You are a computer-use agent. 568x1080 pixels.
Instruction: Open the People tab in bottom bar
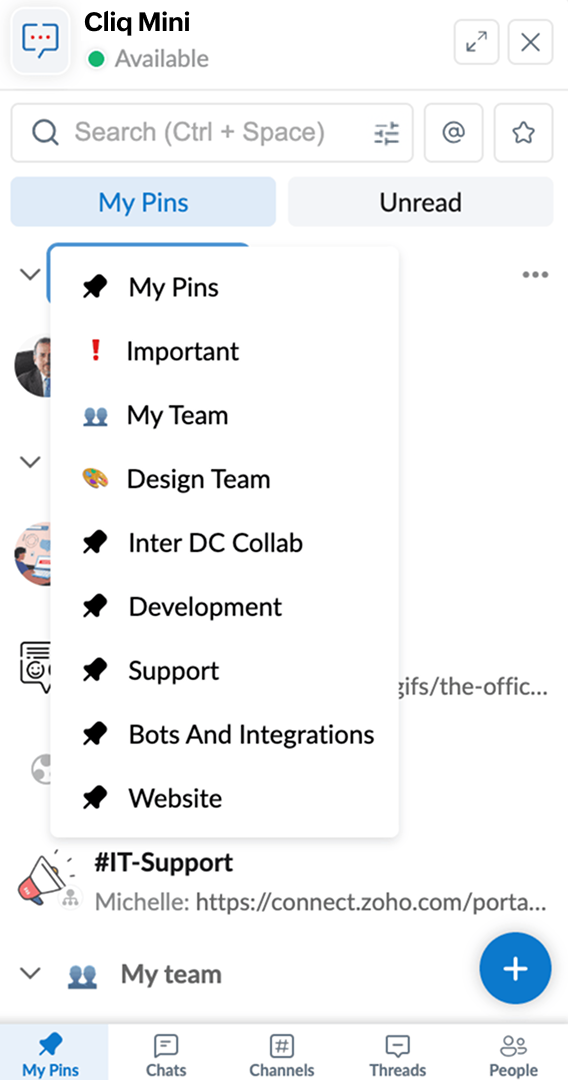coord(513,1055)
